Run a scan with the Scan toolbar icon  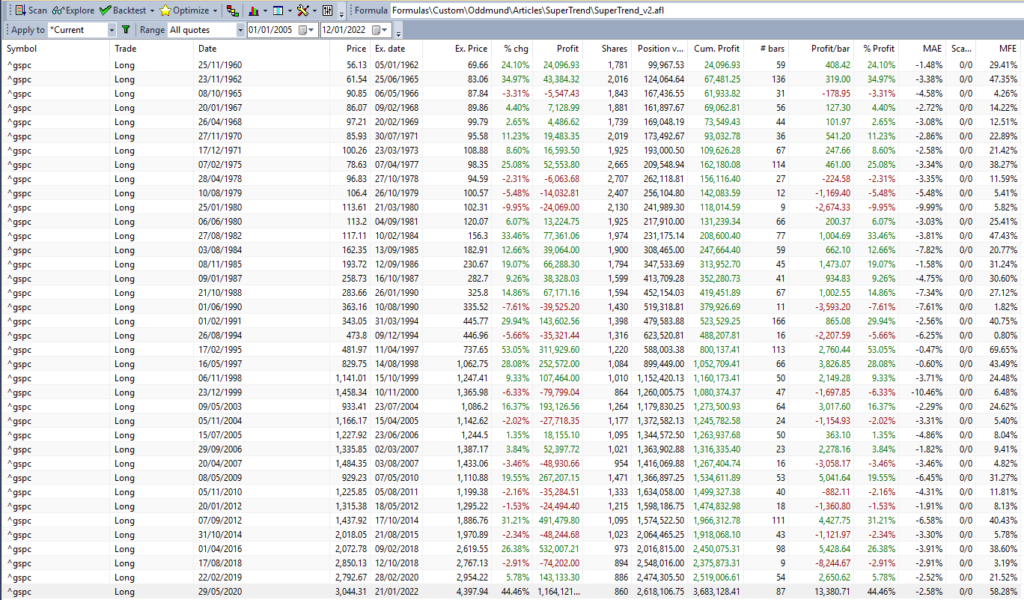click(x=20, y=10)
